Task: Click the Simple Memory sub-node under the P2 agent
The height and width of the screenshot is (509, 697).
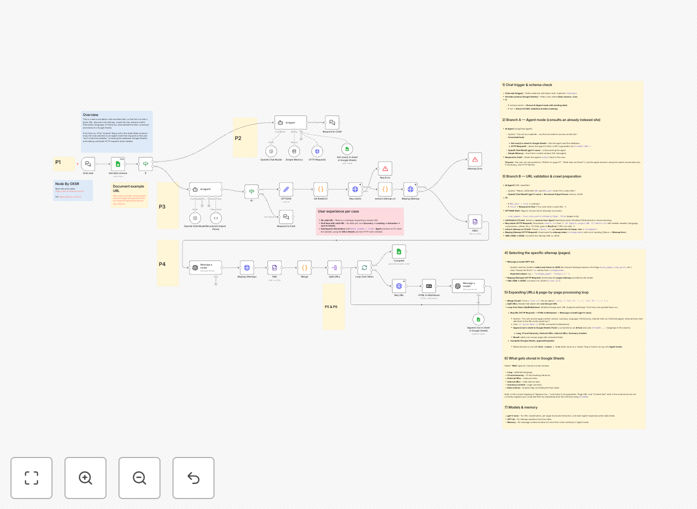Action: (x=294, y=151)
